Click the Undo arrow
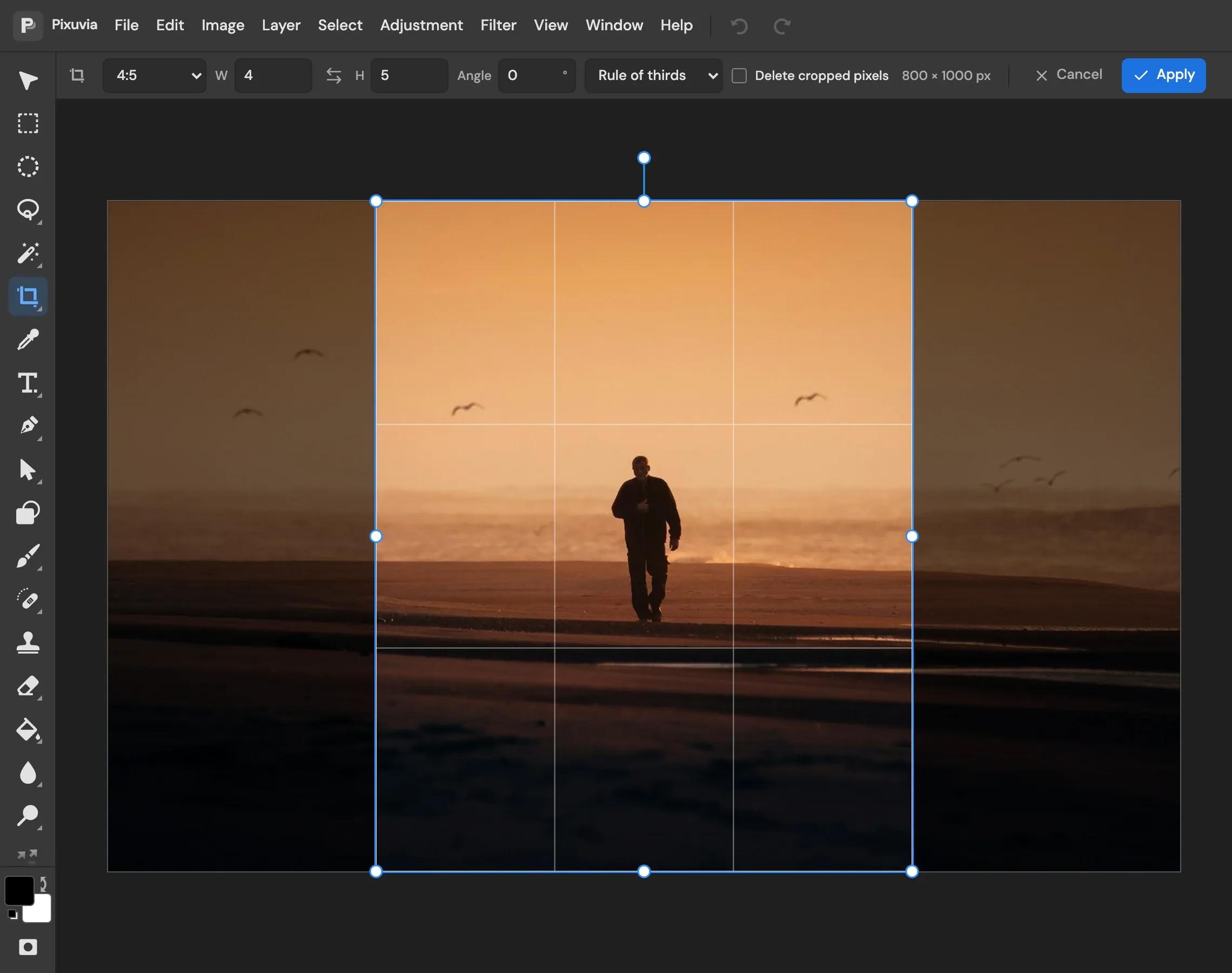This screenshot has height=973, width=1232. [x=739, y=25]
